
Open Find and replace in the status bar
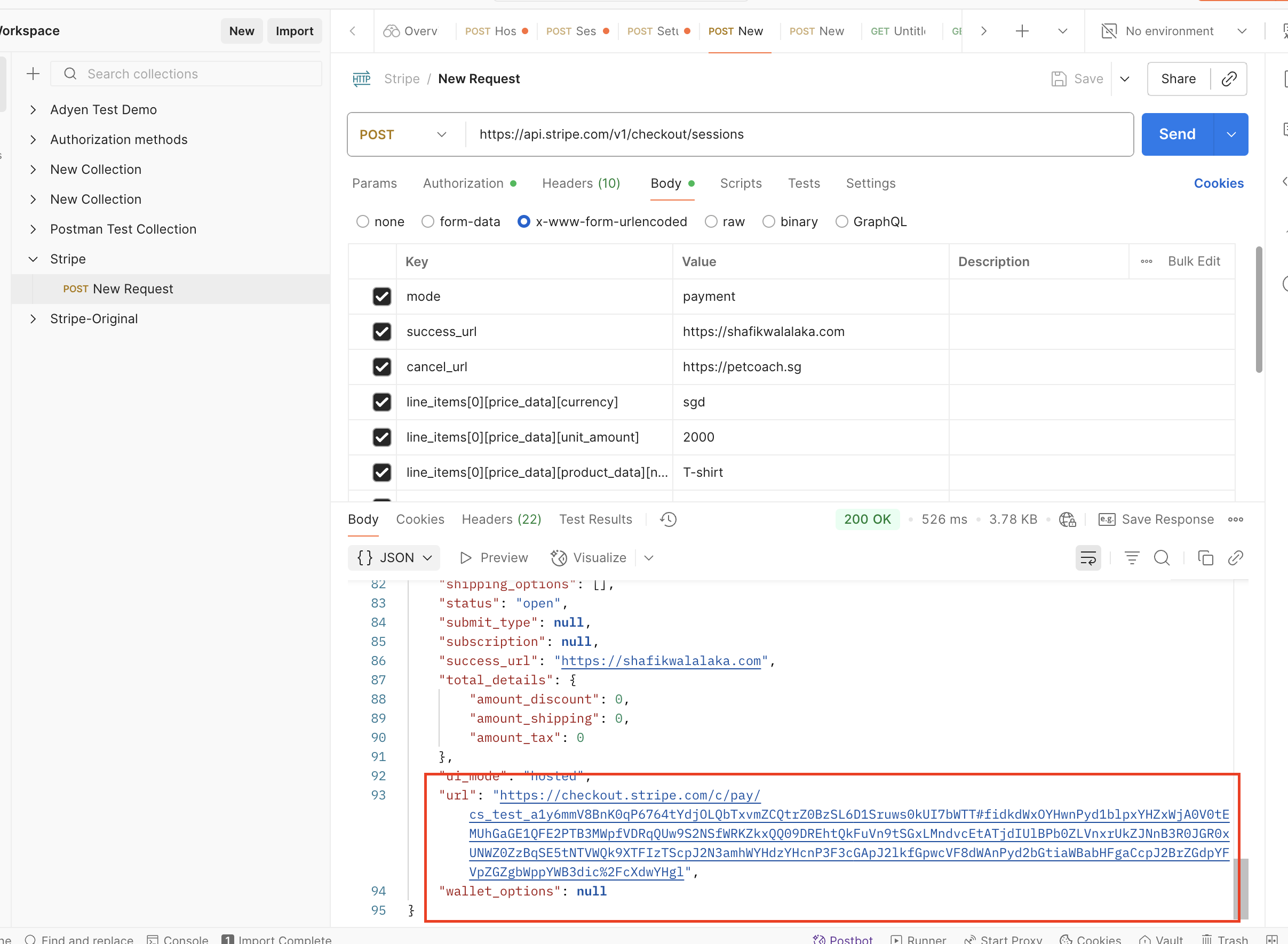[x=79, y=939]
